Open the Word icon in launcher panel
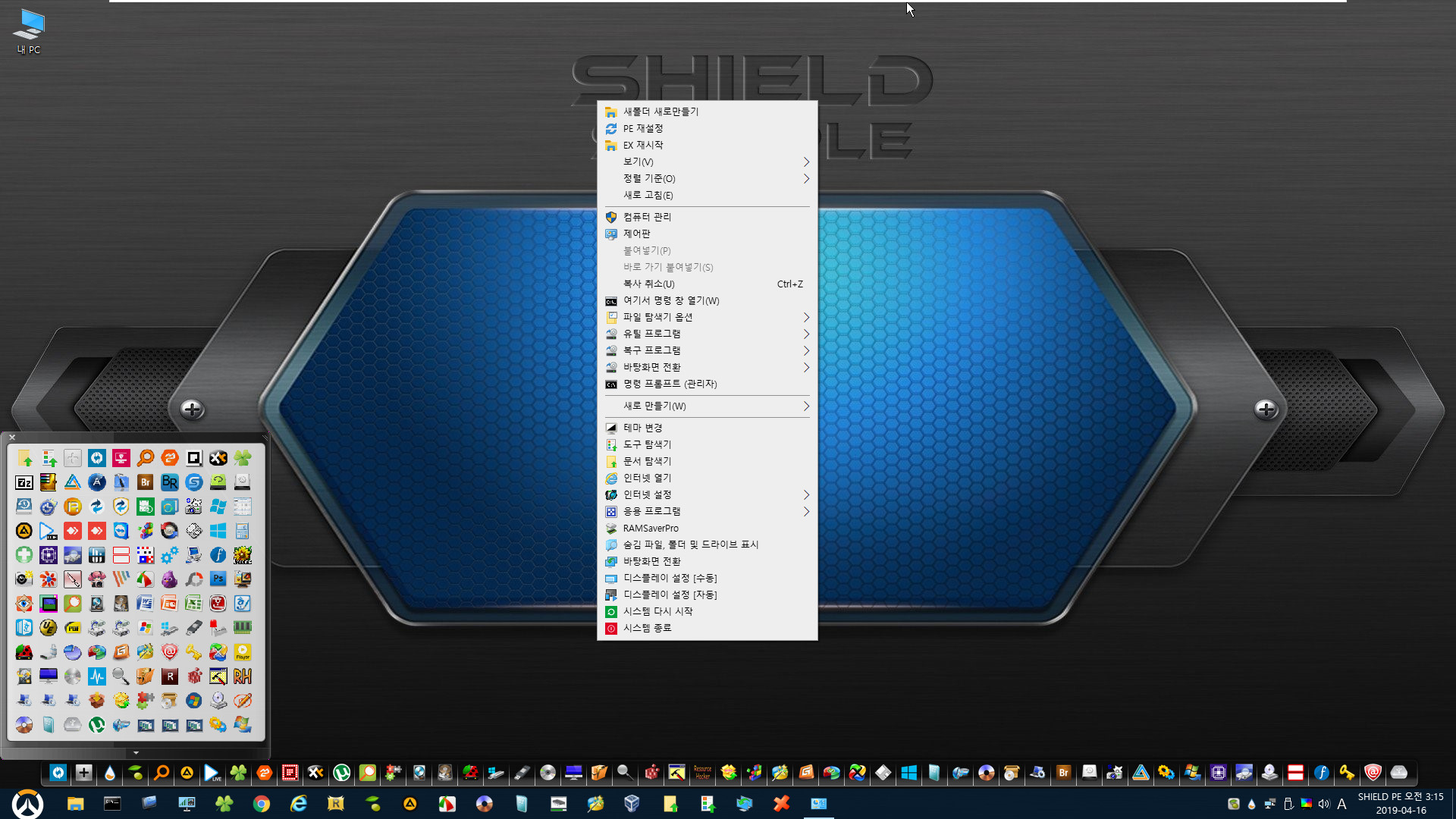 (x=146, y=604)
